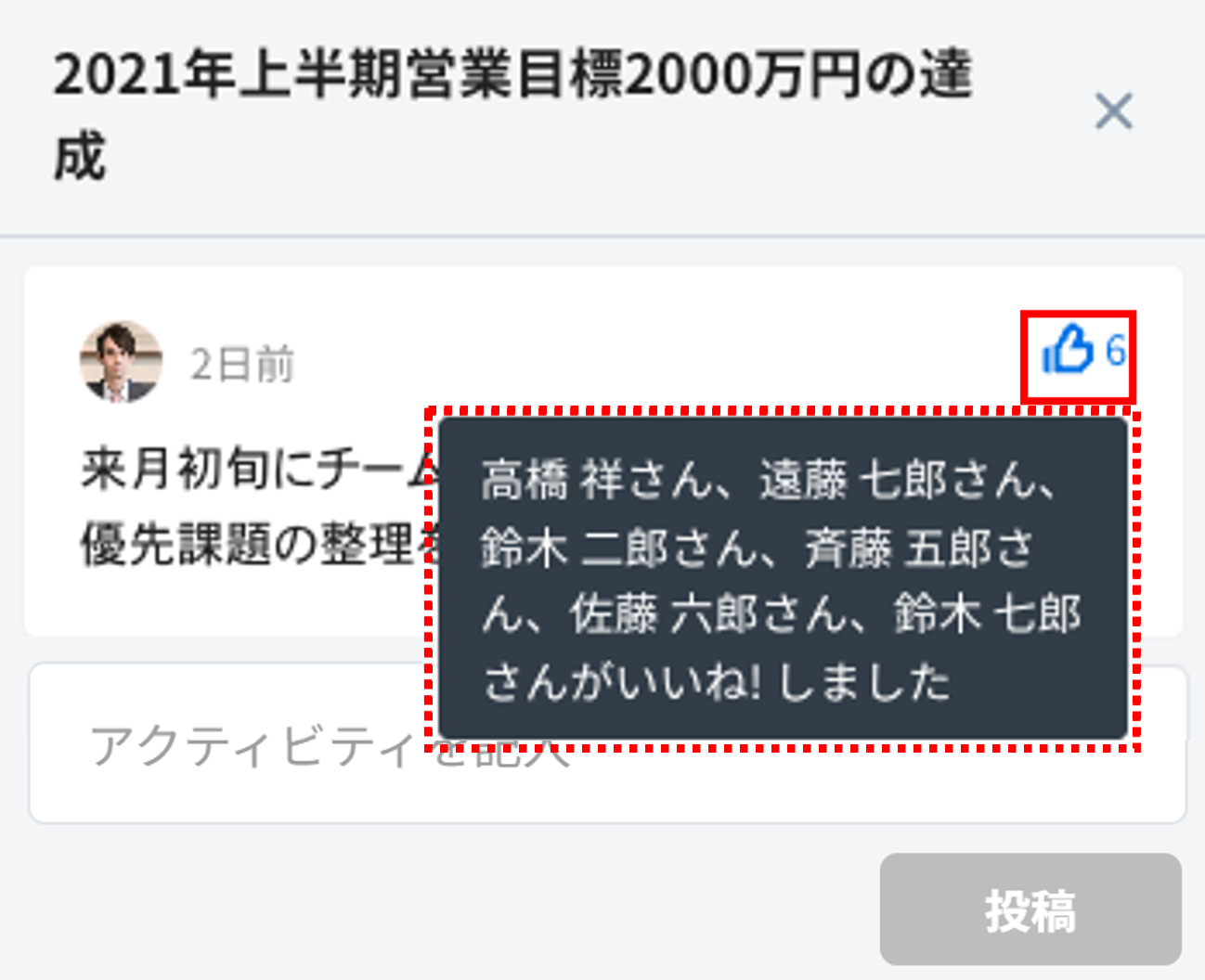The width and height of the screenshot is (1205, 980).
Task: Click the word 成 on title's second line
Action: coord(80,156)
